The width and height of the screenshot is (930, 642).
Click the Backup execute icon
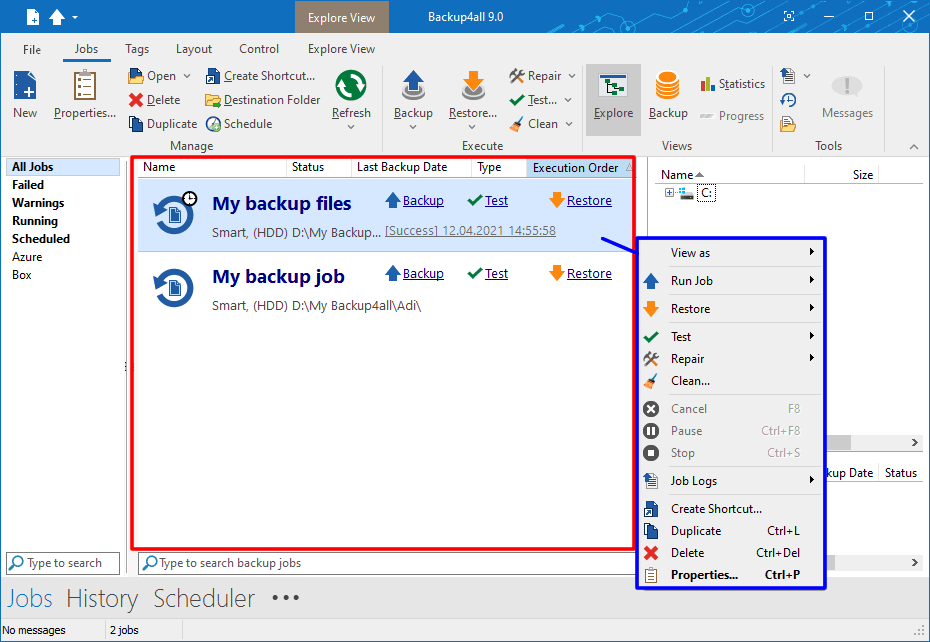[x=413, y=85]
